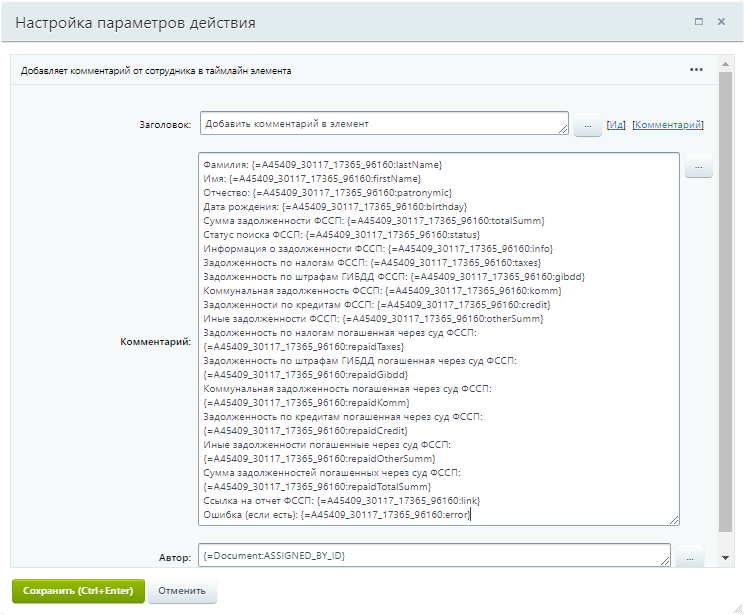
Task: Click inside the Комментарий text area
Action: pos(440,340)
